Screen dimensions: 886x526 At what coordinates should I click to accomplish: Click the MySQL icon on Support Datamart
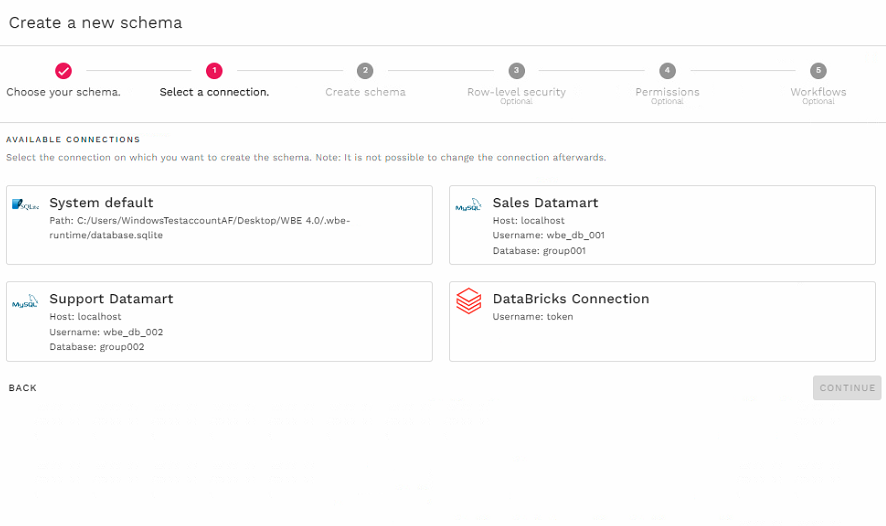24,301
